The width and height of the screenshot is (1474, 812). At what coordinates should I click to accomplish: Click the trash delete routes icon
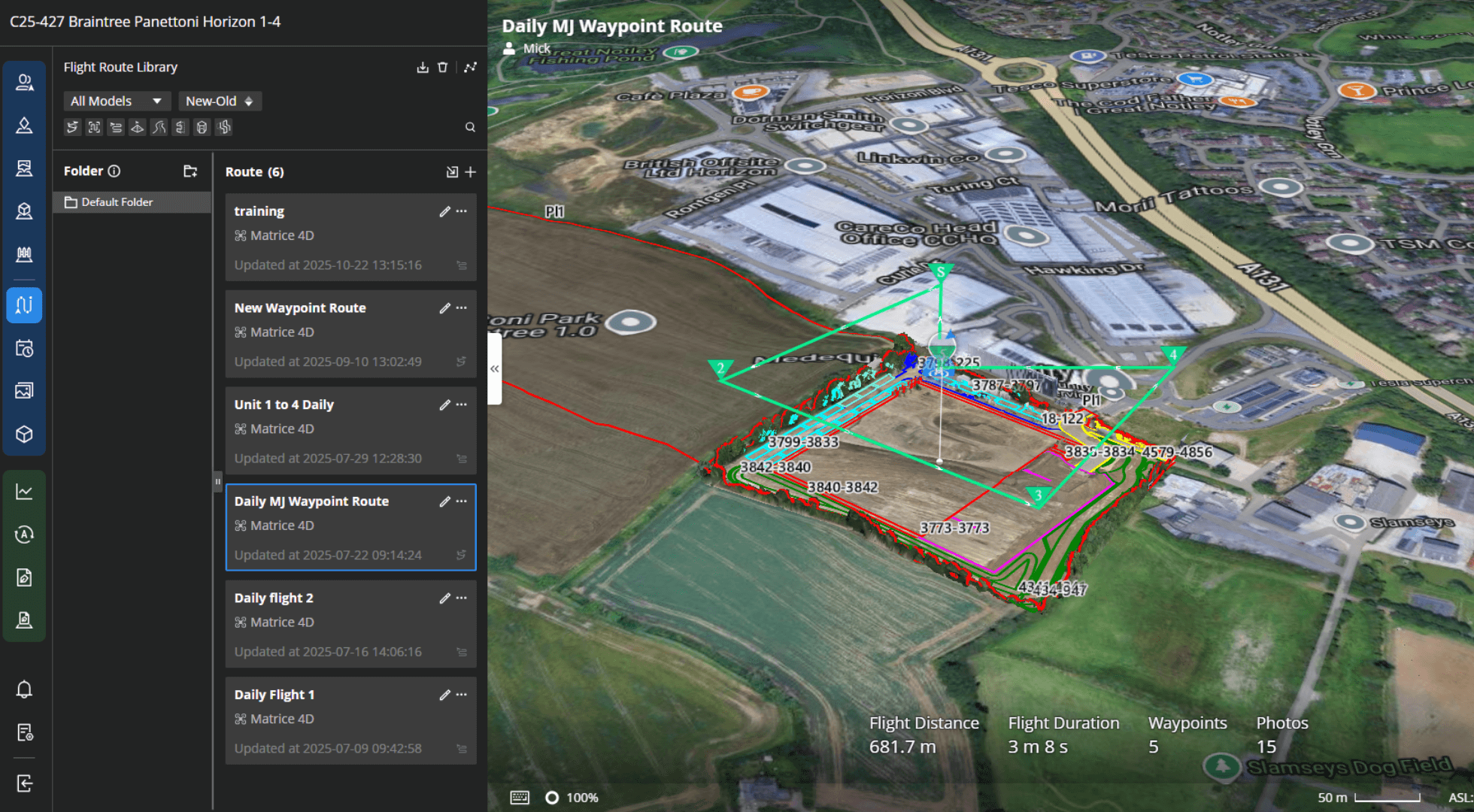443,68
